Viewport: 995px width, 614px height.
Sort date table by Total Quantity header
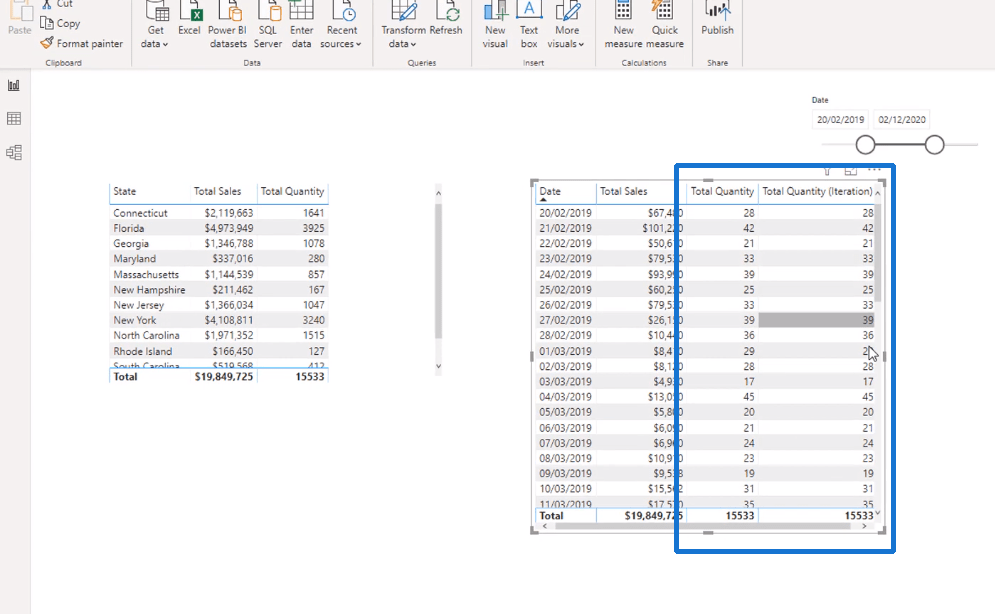point(722,191)
